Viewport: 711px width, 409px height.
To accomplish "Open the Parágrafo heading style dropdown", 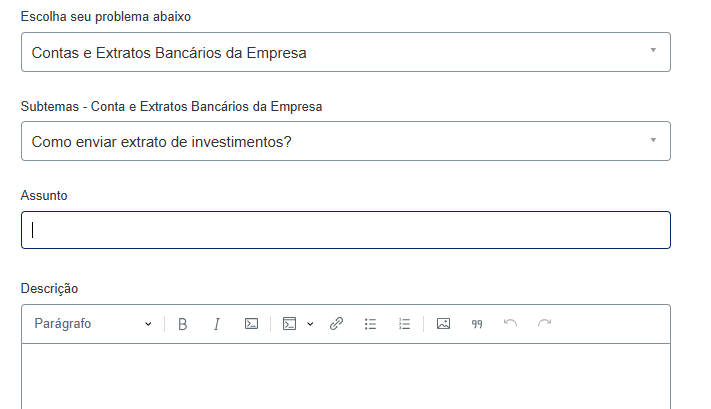I will 92,324.
